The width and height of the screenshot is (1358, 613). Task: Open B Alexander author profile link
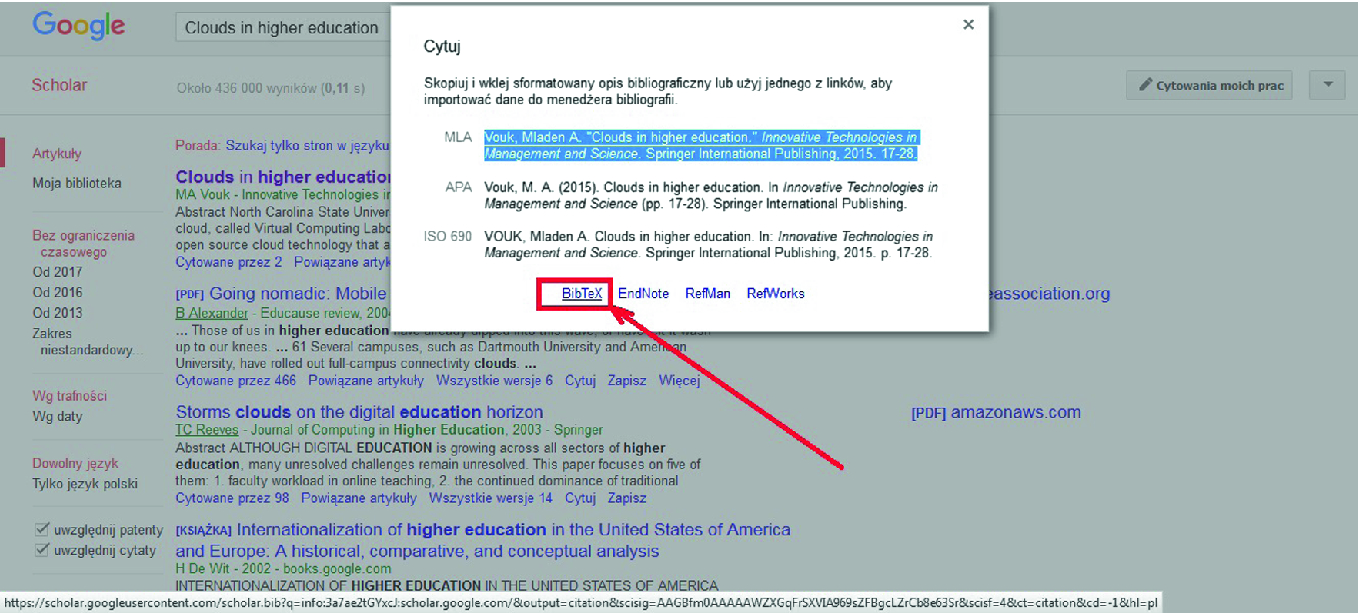coord(210,313)
